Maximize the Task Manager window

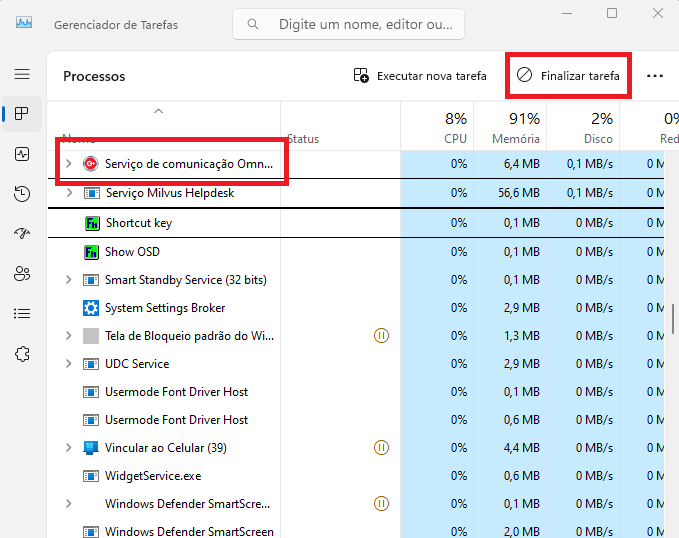click(x=612, y=13)
